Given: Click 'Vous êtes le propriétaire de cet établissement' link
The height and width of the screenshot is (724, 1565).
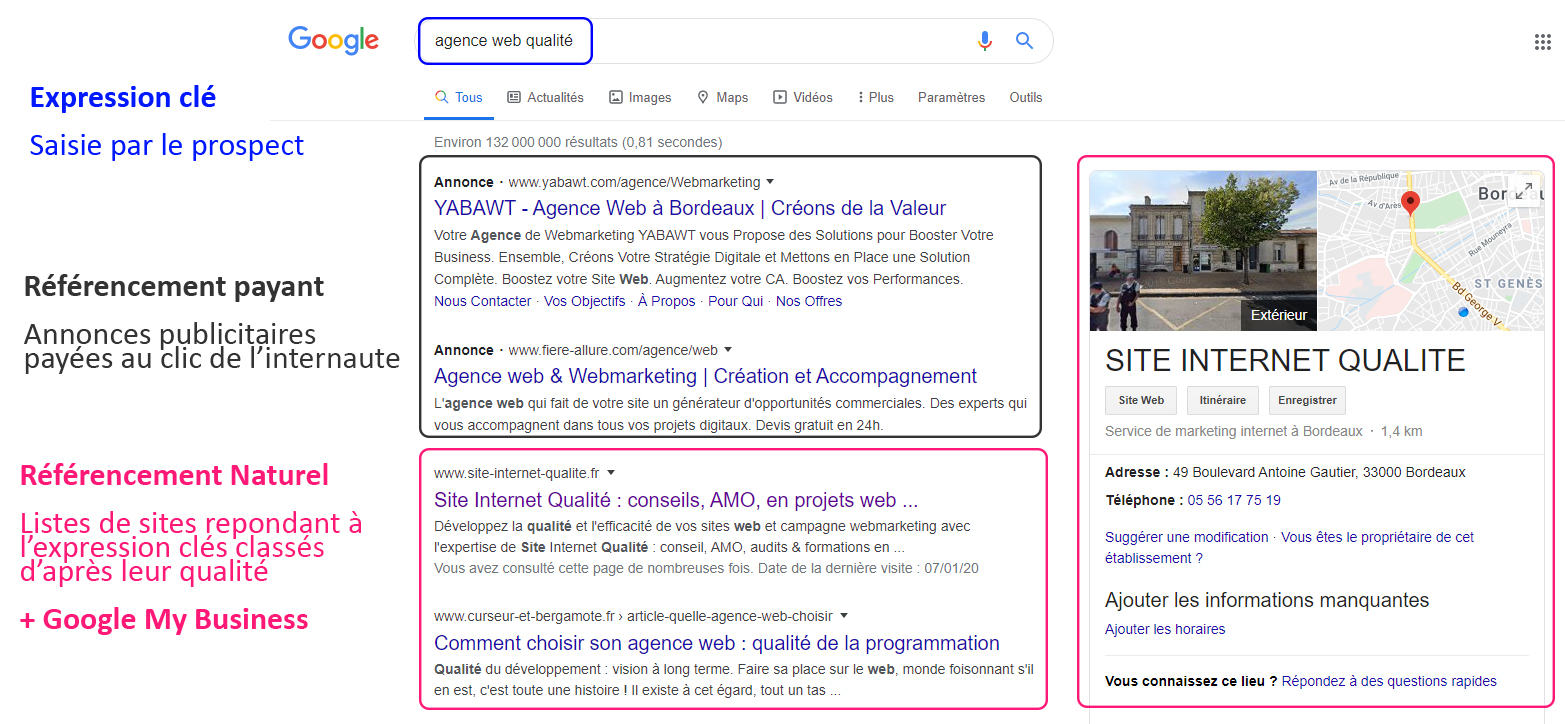Looking at the screenshot, I should point(1289,547).
